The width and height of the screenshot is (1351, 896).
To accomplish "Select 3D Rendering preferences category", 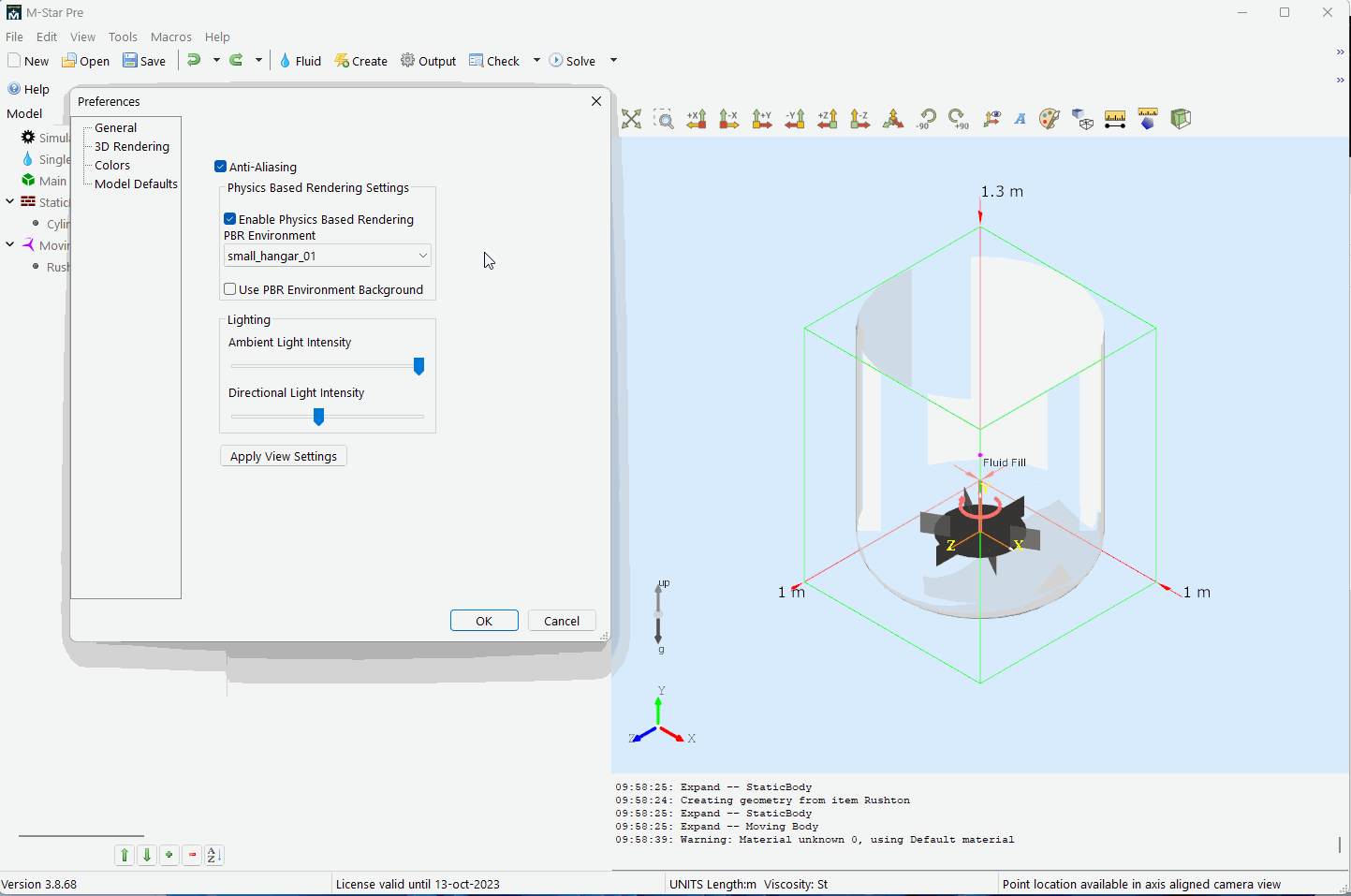I will pyautogui.click(x=132, y=146).
